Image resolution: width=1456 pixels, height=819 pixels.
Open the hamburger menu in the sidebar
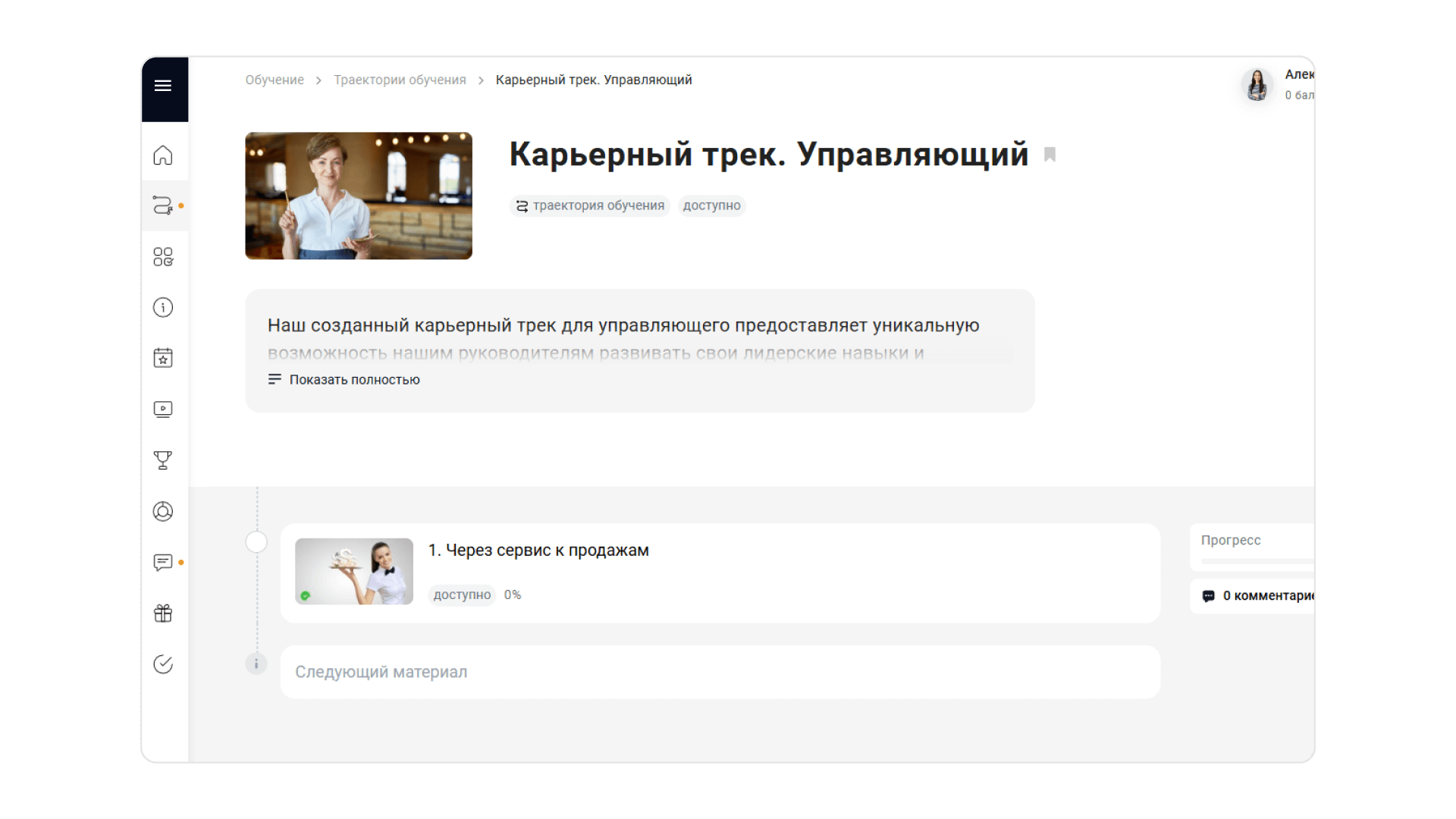[x=162, y=86]
